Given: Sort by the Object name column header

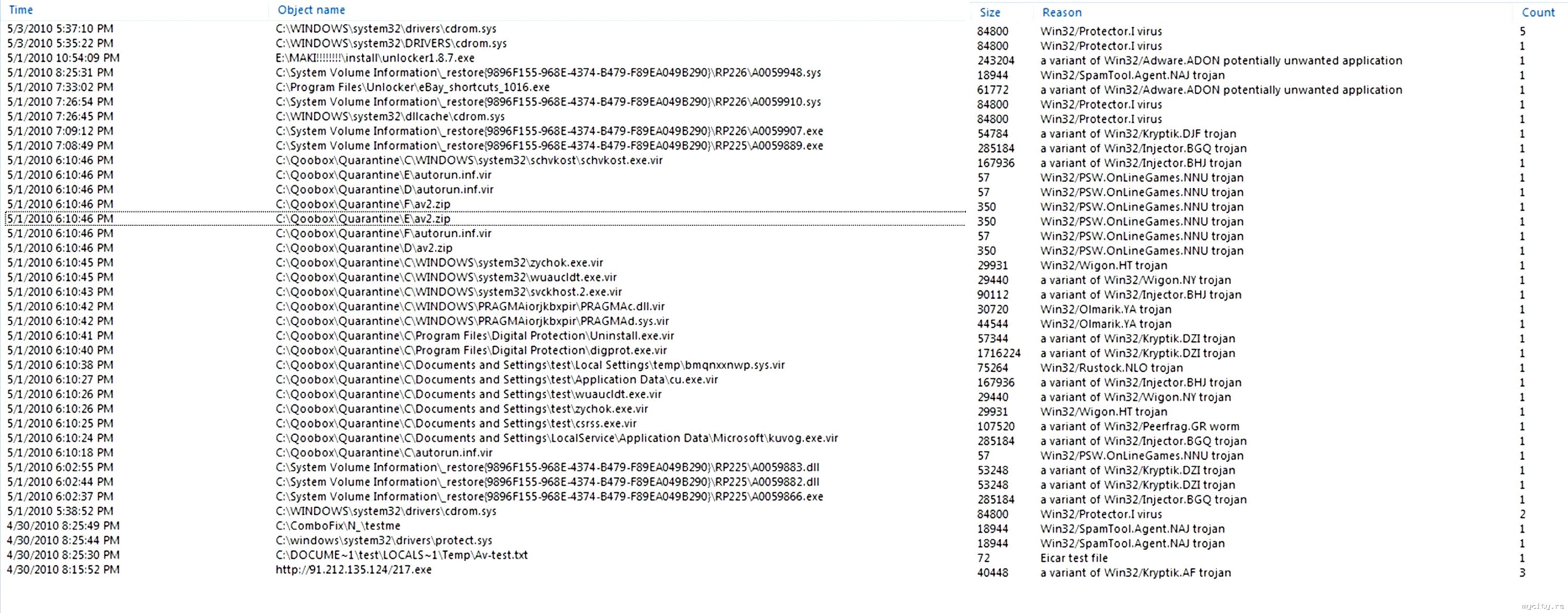Looking at the screenshot, I should [311, 10].
